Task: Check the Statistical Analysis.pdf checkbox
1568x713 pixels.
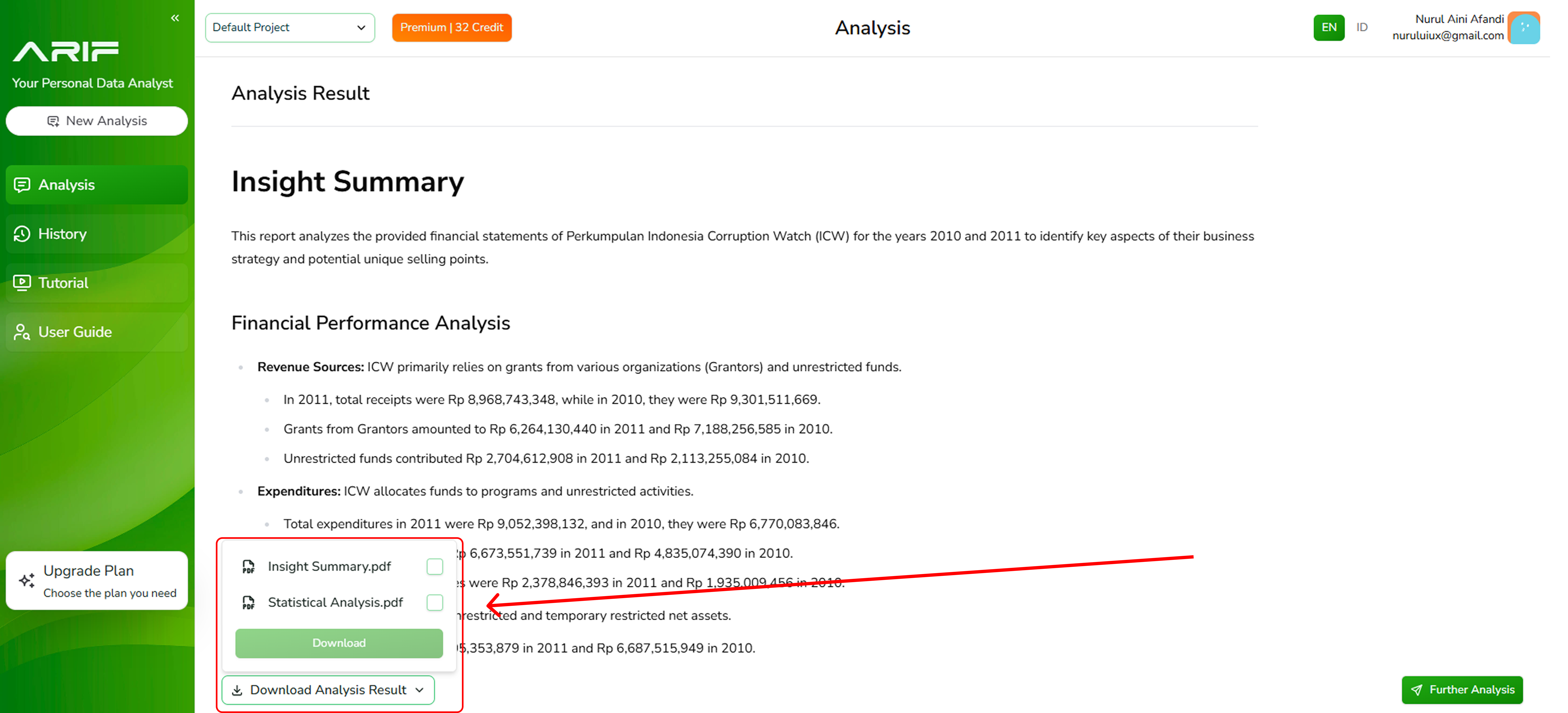Action: [x=435, y=603]
